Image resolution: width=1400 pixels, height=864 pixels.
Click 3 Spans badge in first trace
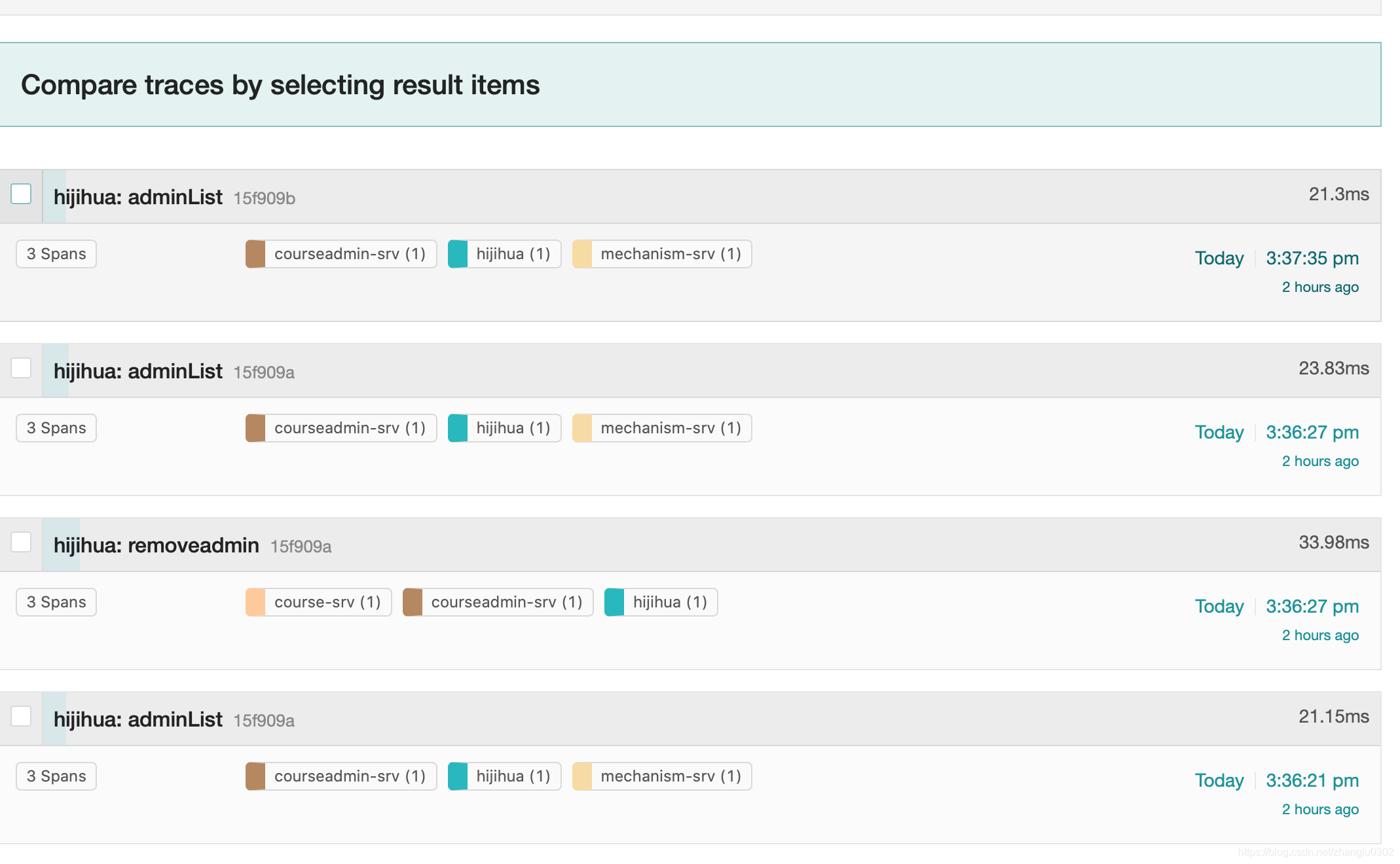coord(56,254)
